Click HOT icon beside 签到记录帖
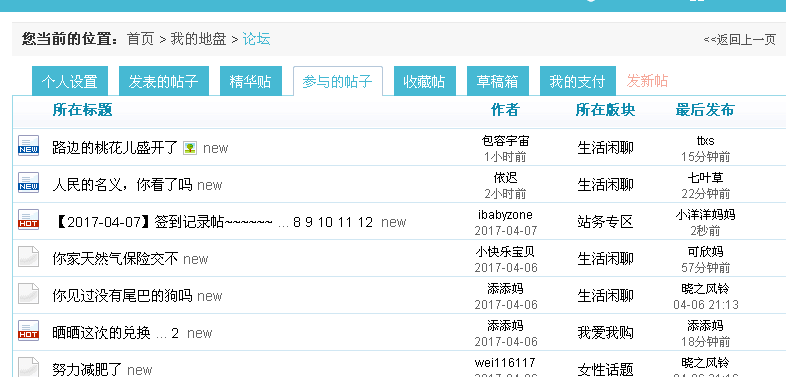Screen dimensions: 786x377 [28, 220]
